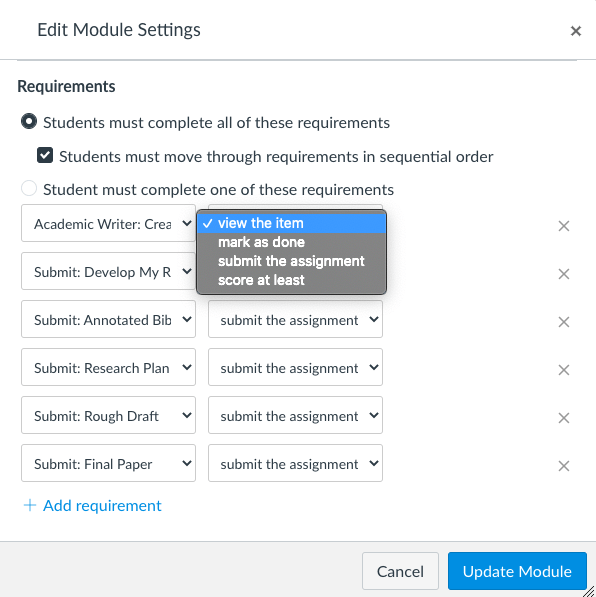Screen dimensions: 596x597
Task: Delete the Final Paper requirement
Action: pos(564,466)
